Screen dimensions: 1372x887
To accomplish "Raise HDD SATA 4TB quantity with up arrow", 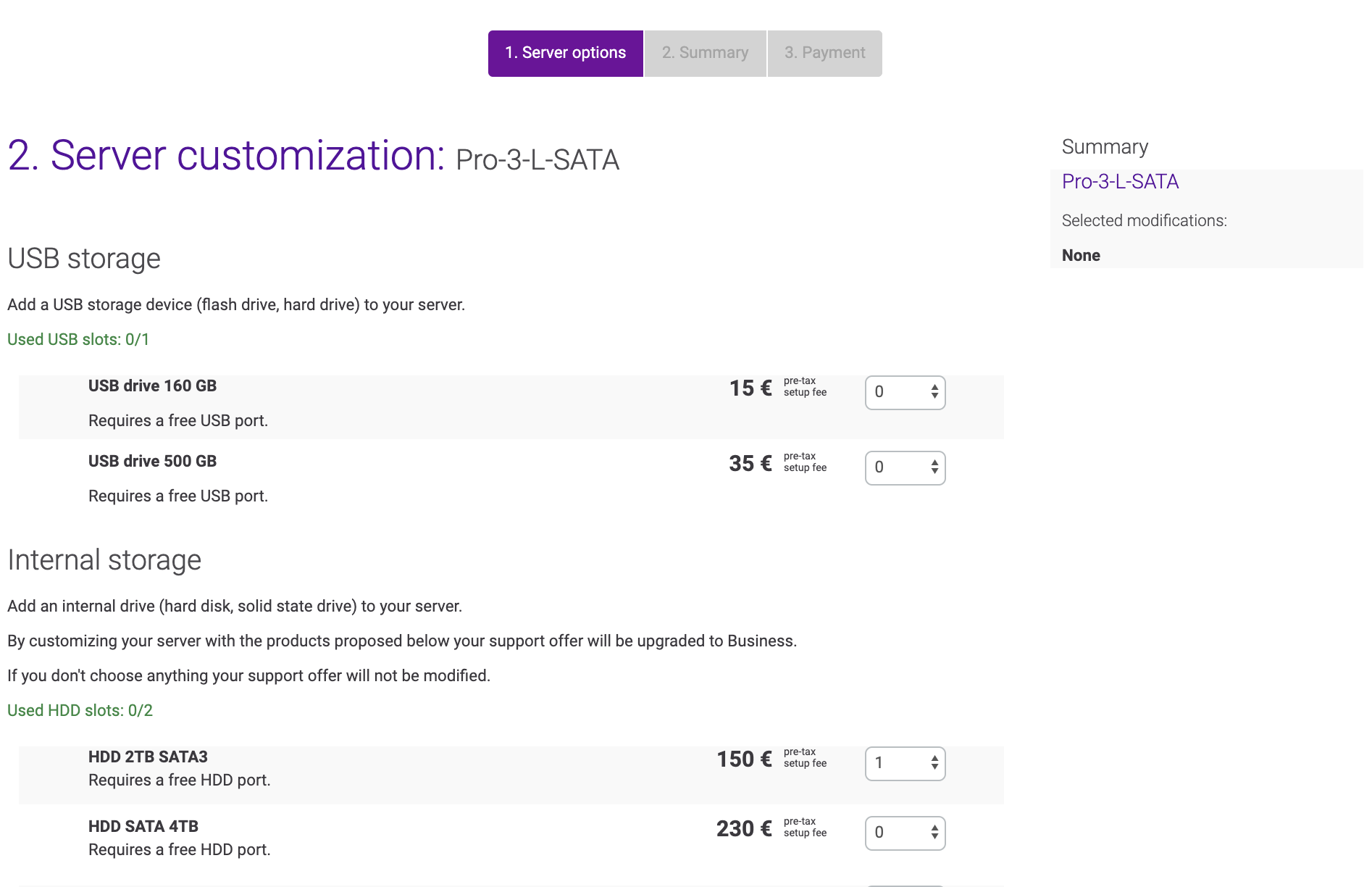I will pyautogui.click(x=934, y=828).
